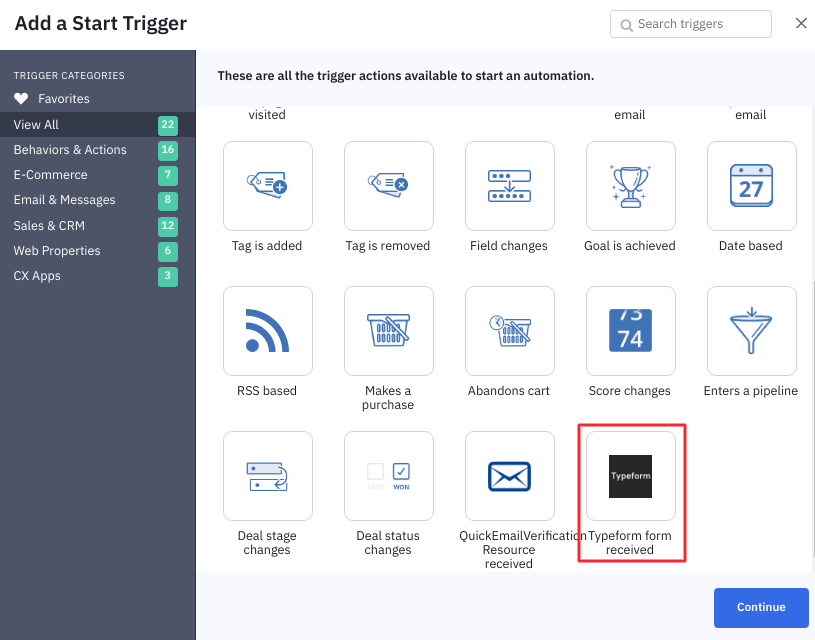Image resolution: width=815 pixels, height=640 pixels.
Task: Pick the Deal status changes icon
Action: pos(389,476)
